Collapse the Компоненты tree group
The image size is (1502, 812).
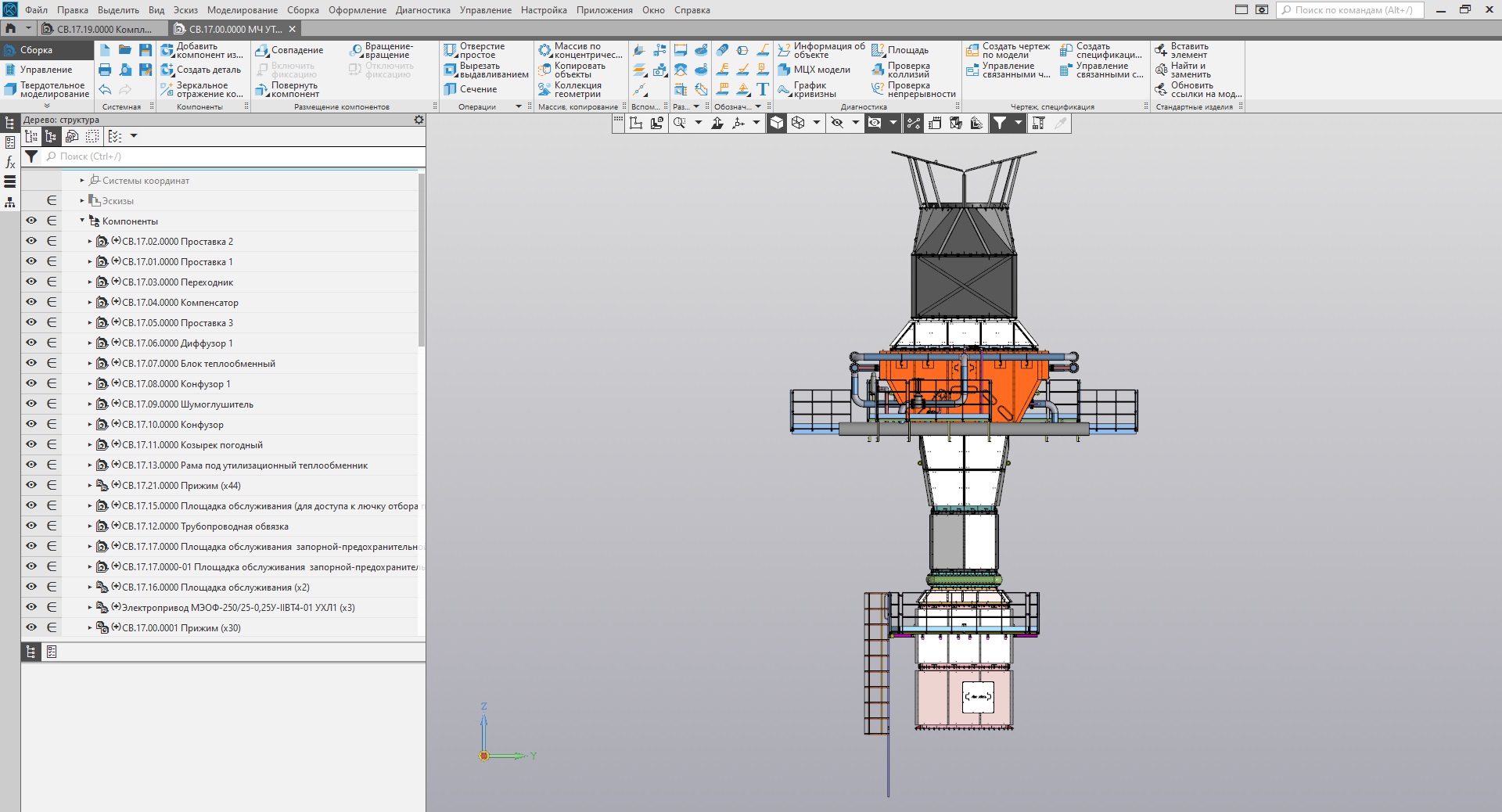tap(82, 221)
